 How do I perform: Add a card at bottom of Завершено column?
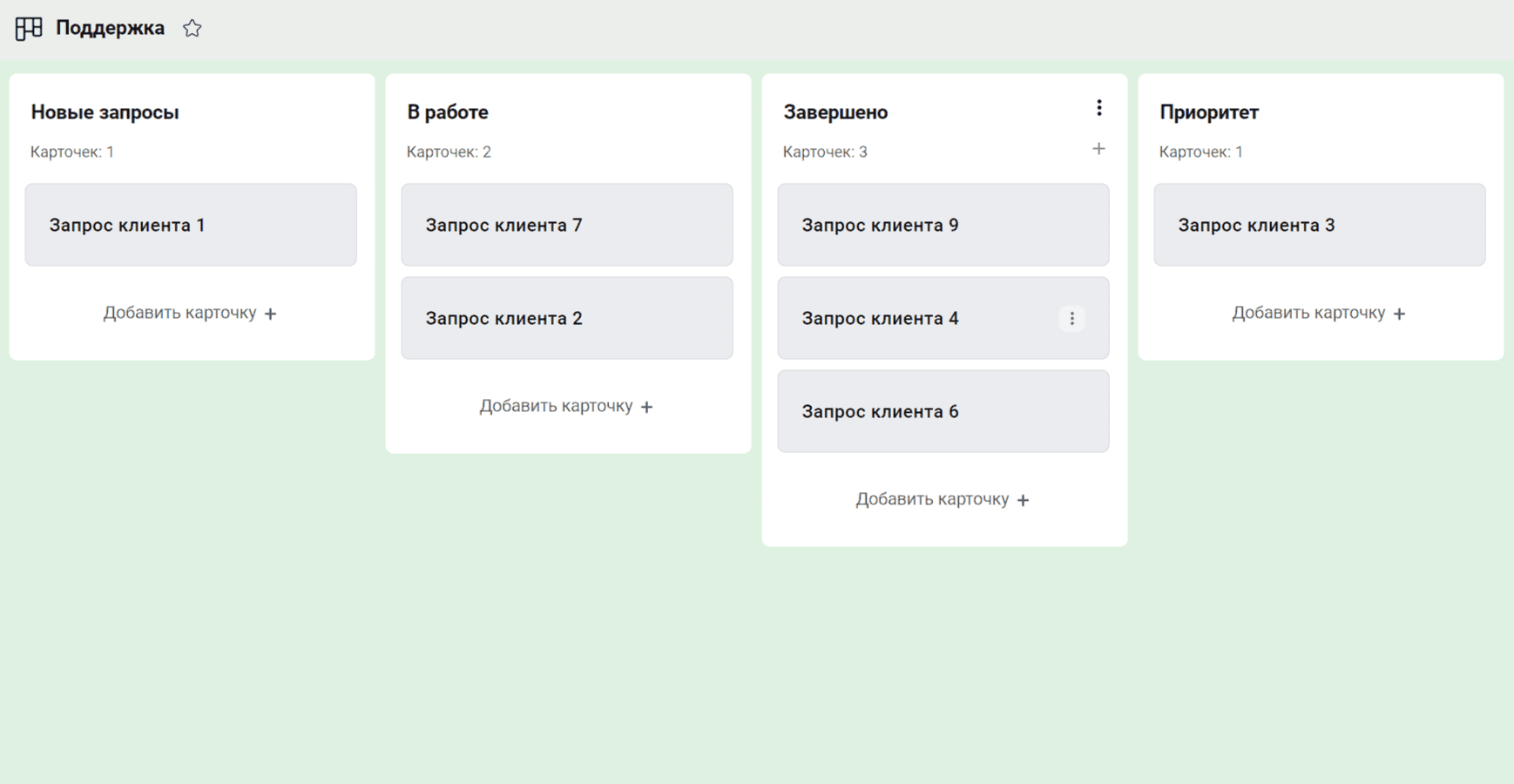click(943, 499)
